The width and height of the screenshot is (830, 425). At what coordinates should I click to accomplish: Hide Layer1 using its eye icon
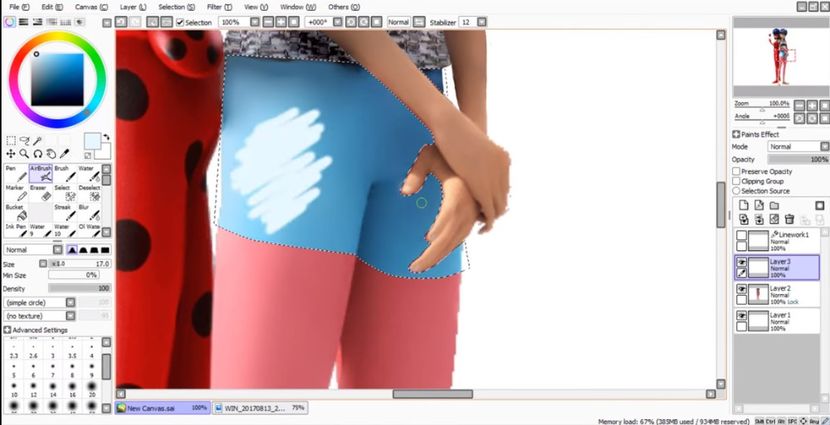tap(742, 315)
